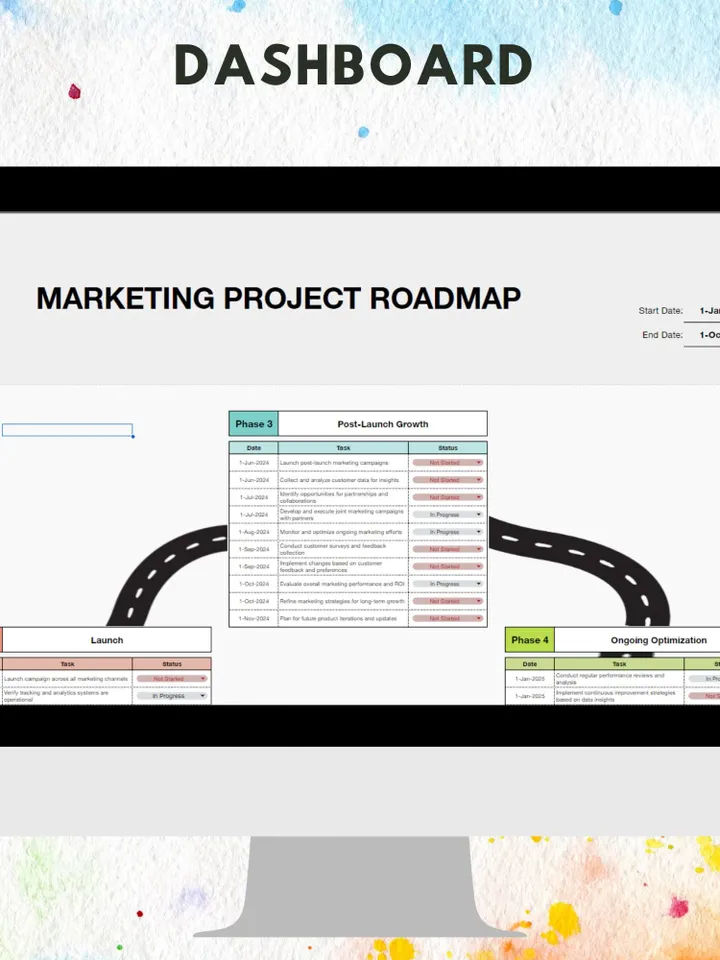Open Not Started dropdown for Launch campaign across channels
Screen dimensions: 720x960
[x=172, y=678]
